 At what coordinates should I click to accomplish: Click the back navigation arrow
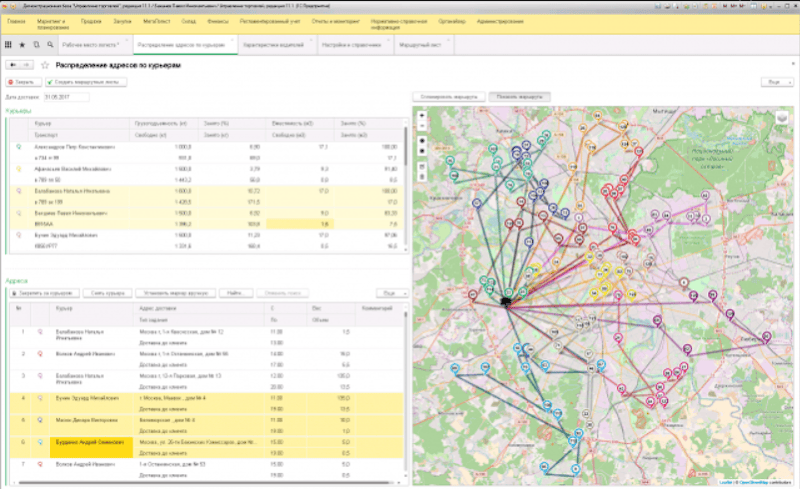pyautogui.click(x=12, y=64)
